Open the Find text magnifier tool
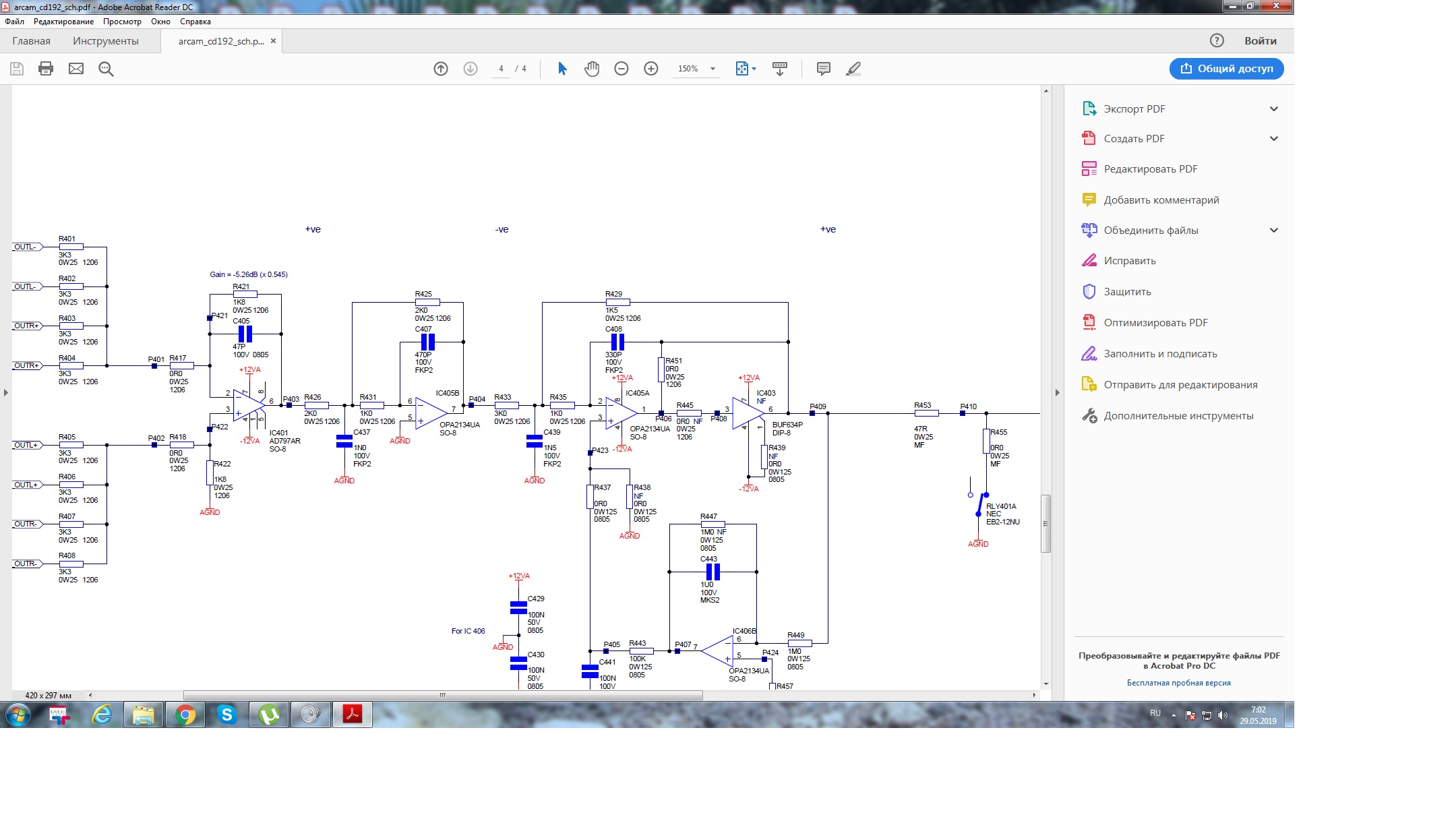This screenshot has width=1456, height=819. pyautogui.click(x=106, y=69)
